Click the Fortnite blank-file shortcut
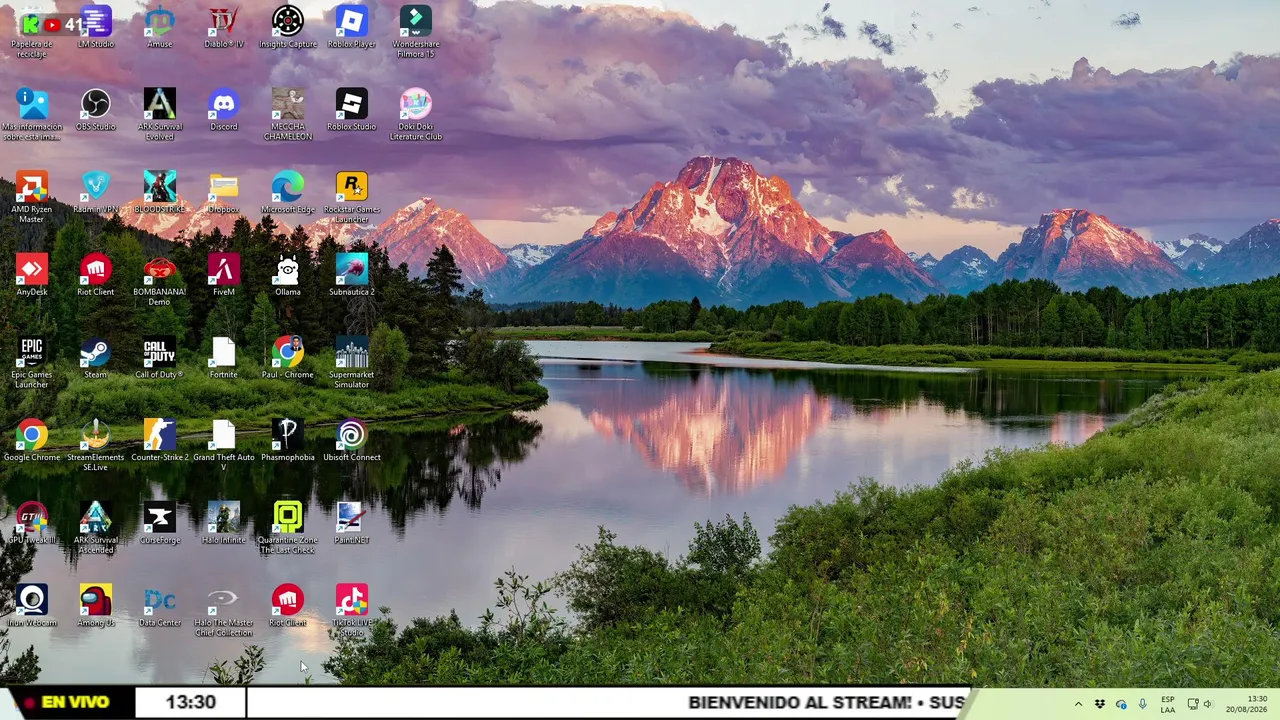 point(224,358)
